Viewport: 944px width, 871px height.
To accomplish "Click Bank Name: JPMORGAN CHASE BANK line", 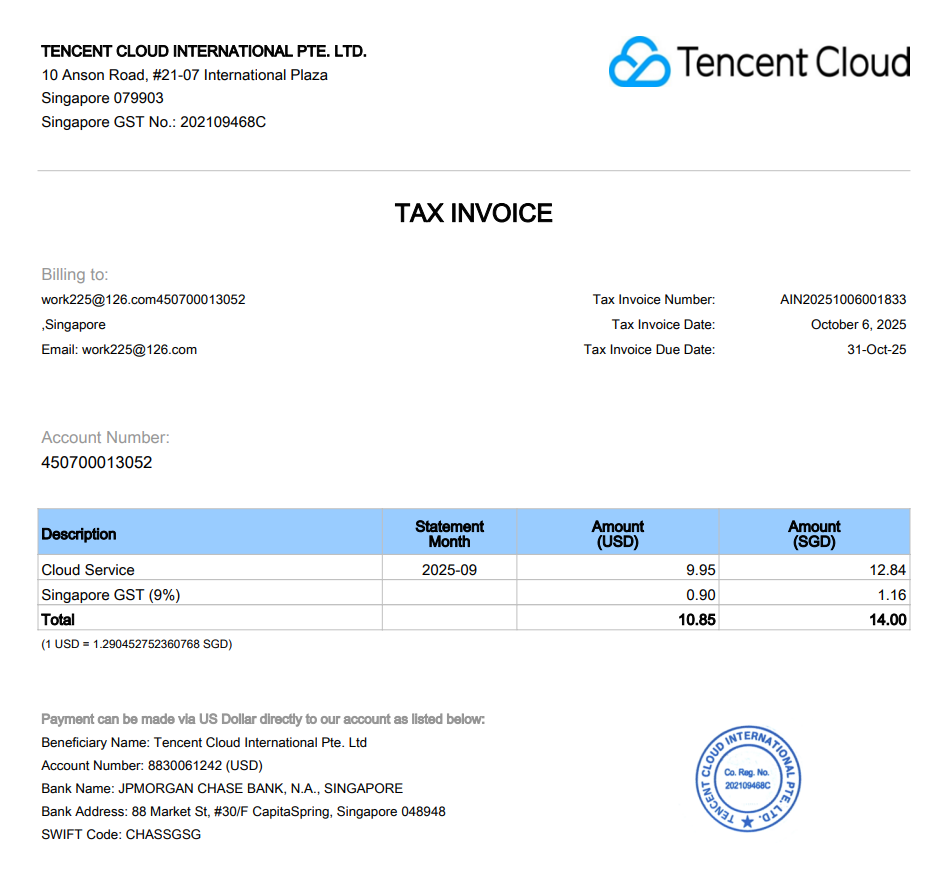I will pyautogui.click(x=222, y=789).
